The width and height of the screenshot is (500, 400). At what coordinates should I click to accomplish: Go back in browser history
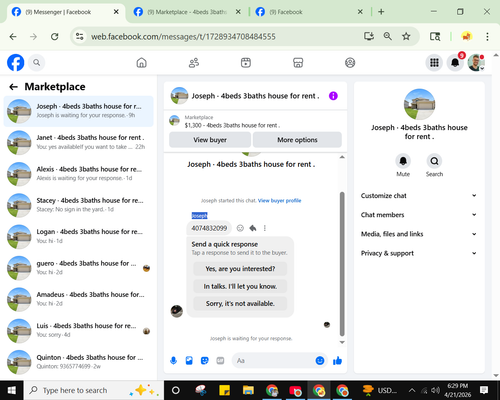coord(13,36)
